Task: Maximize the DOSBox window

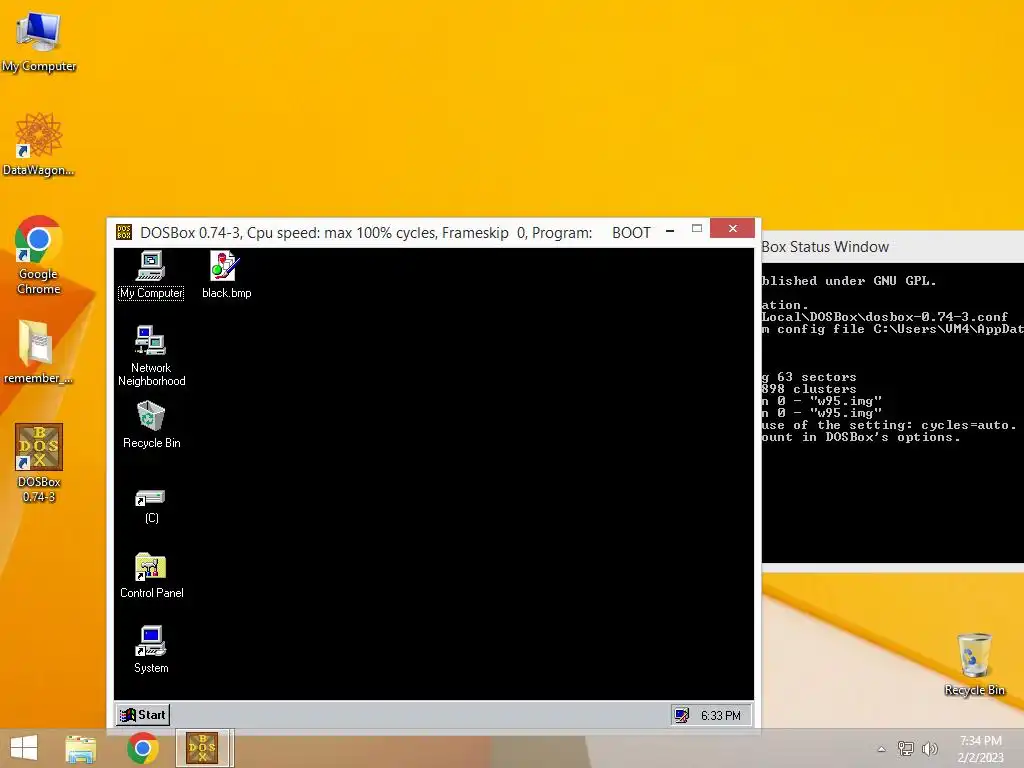Action: point(697,229)
